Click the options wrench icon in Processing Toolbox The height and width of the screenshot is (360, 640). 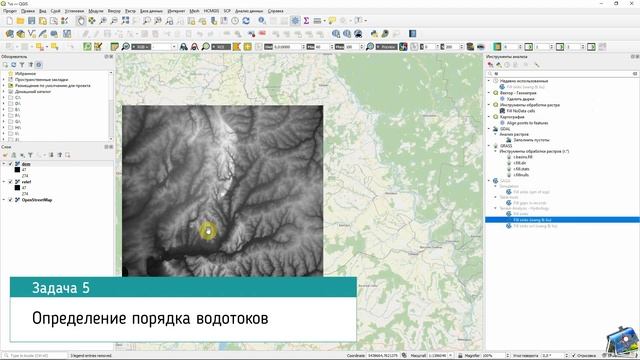[537, 65]
